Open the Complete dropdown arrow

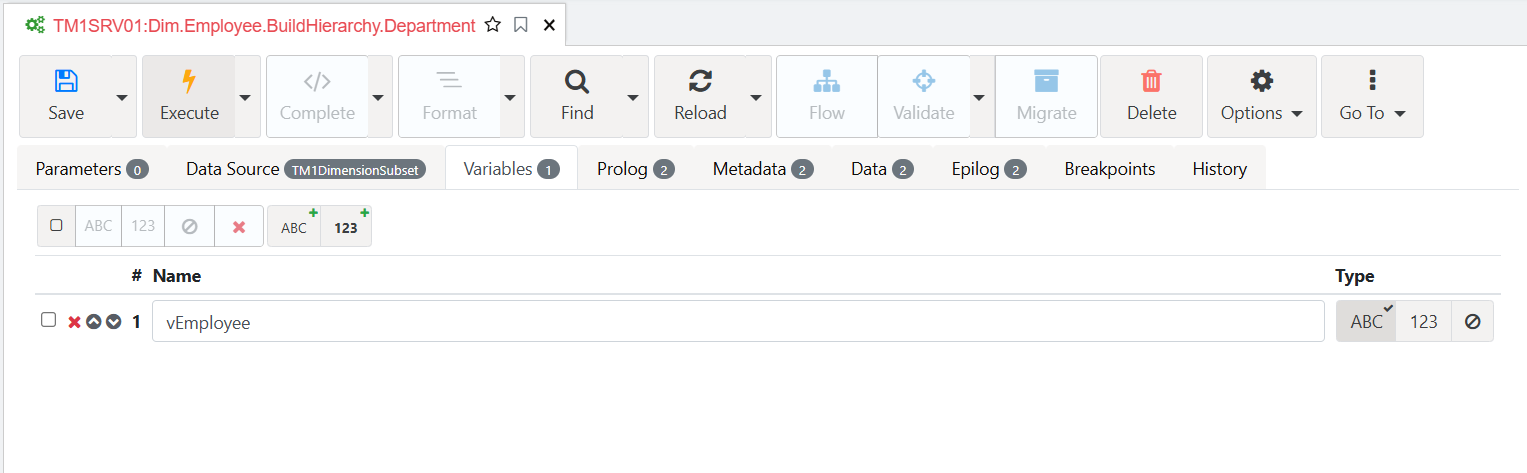[x=379, y=96]
